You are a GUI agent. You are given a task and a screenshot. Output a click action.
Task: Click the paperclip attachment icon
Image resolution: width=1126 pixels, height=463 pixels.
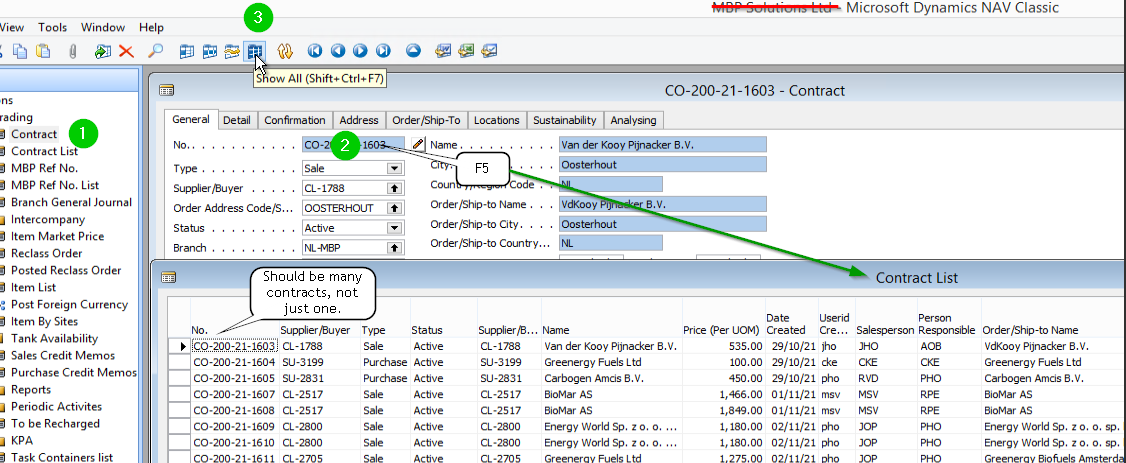point(73,50)
